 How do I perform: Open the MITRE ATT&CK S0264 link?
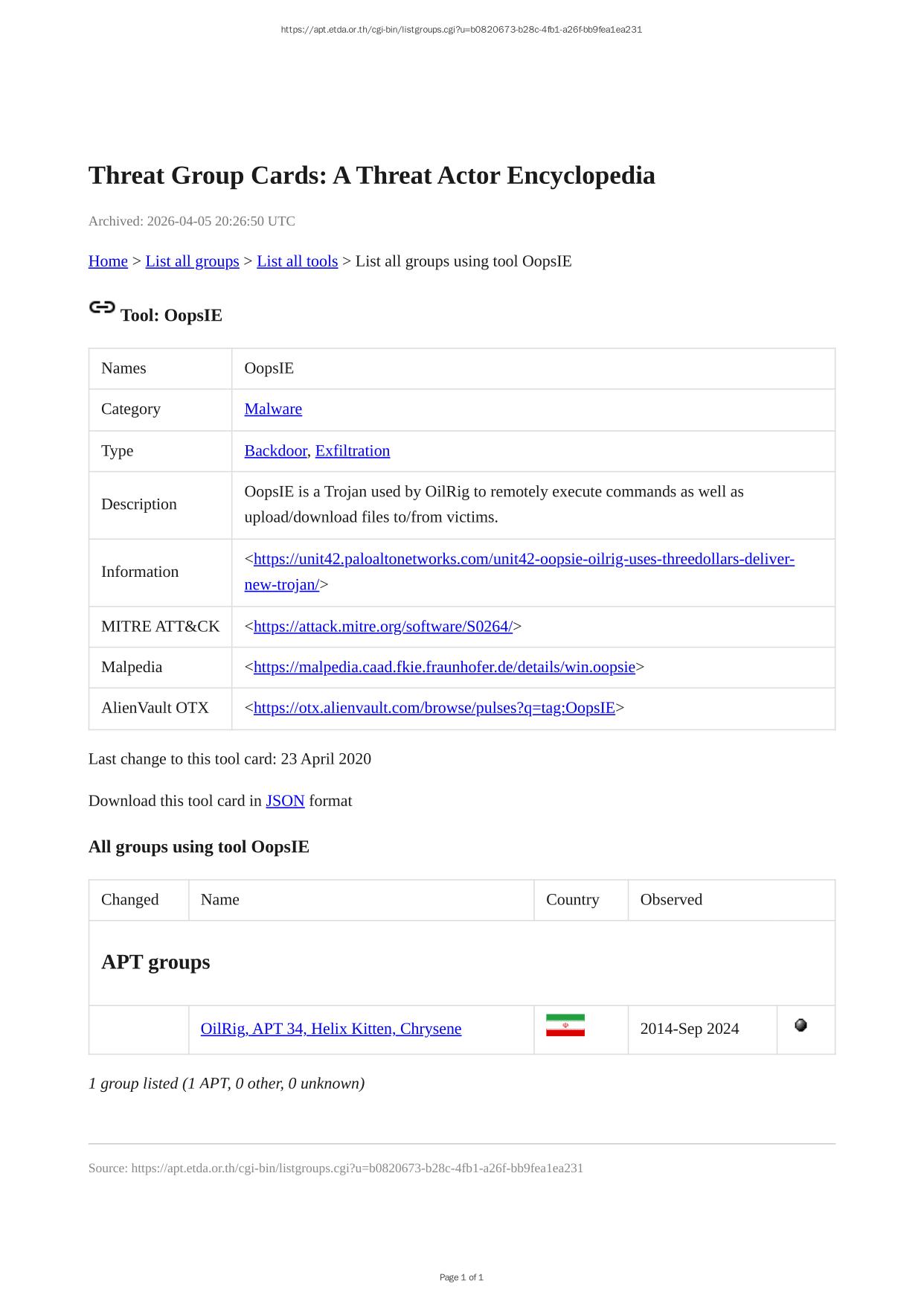(382, 626)
